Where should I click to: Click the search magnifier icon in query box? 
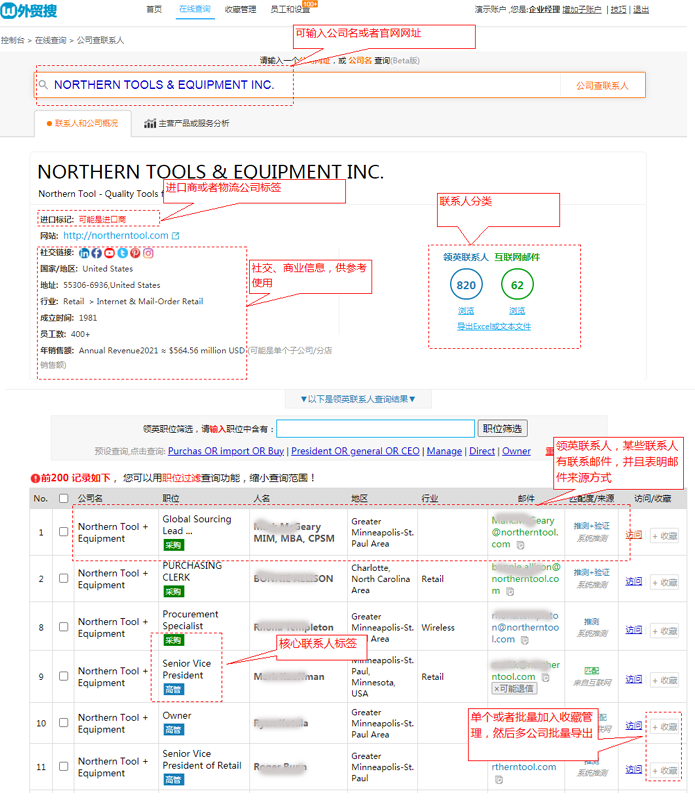click(x=43, y=85)
